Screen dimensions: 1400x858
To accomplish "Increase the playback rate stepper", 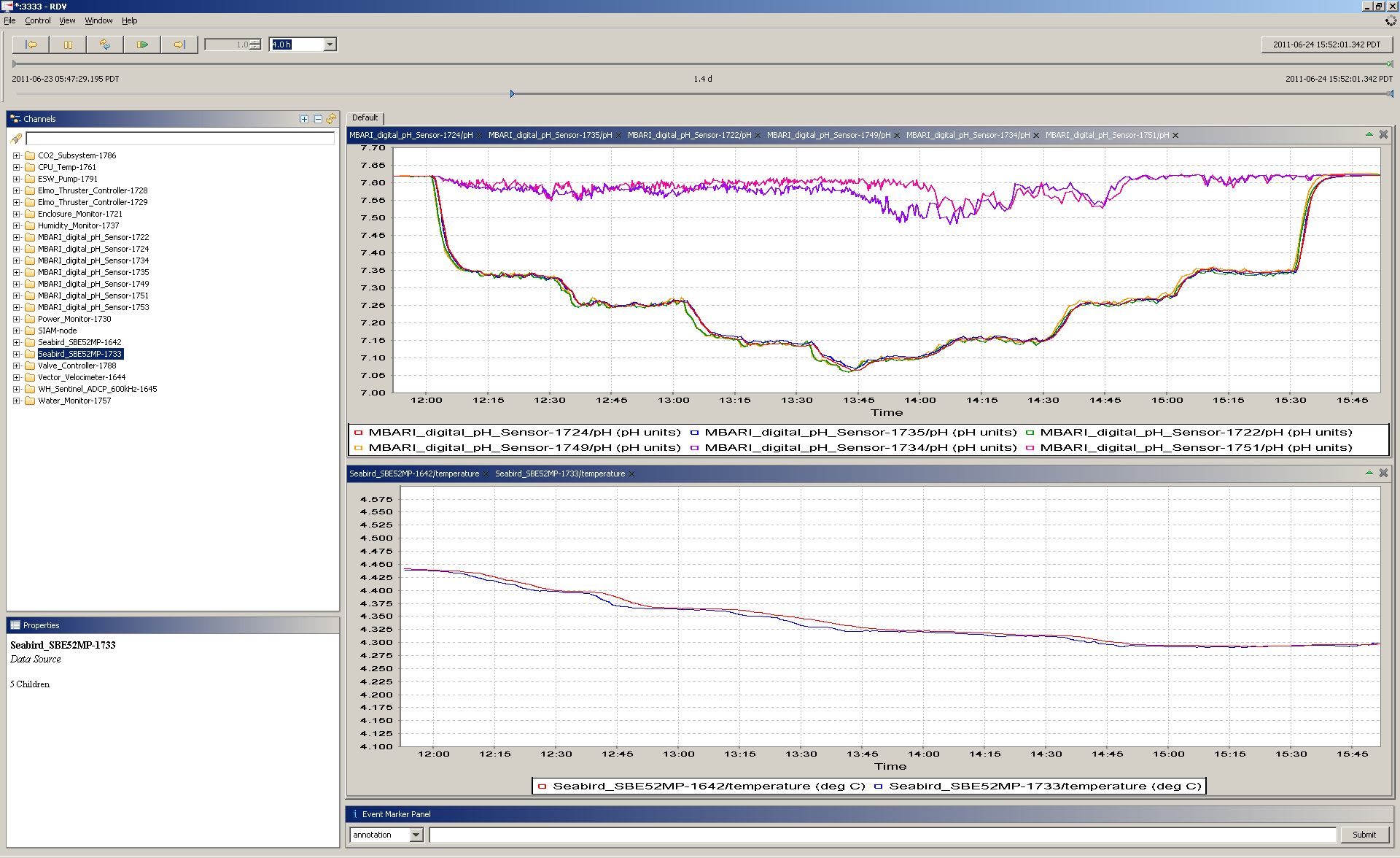I will tap(255, 42).
